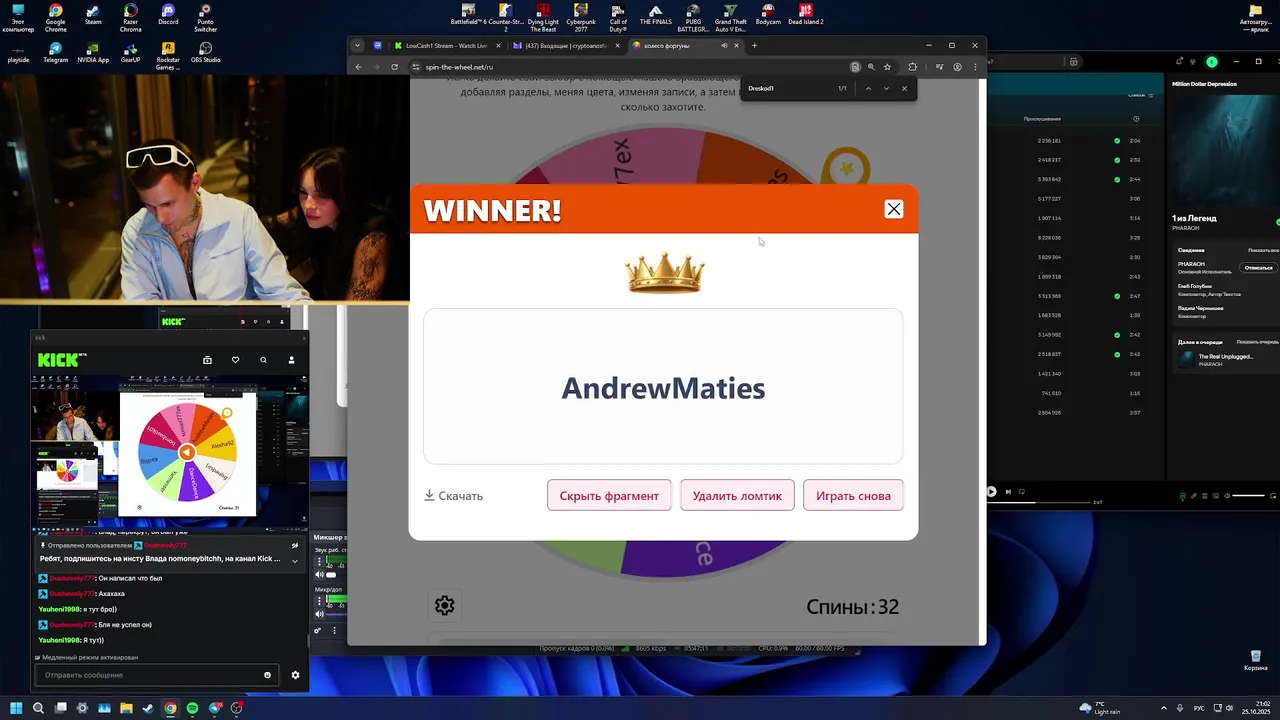Open Spotify from the taskbar
The height and width of the screenshot is (720, 1280).
[x=192, y=708]
